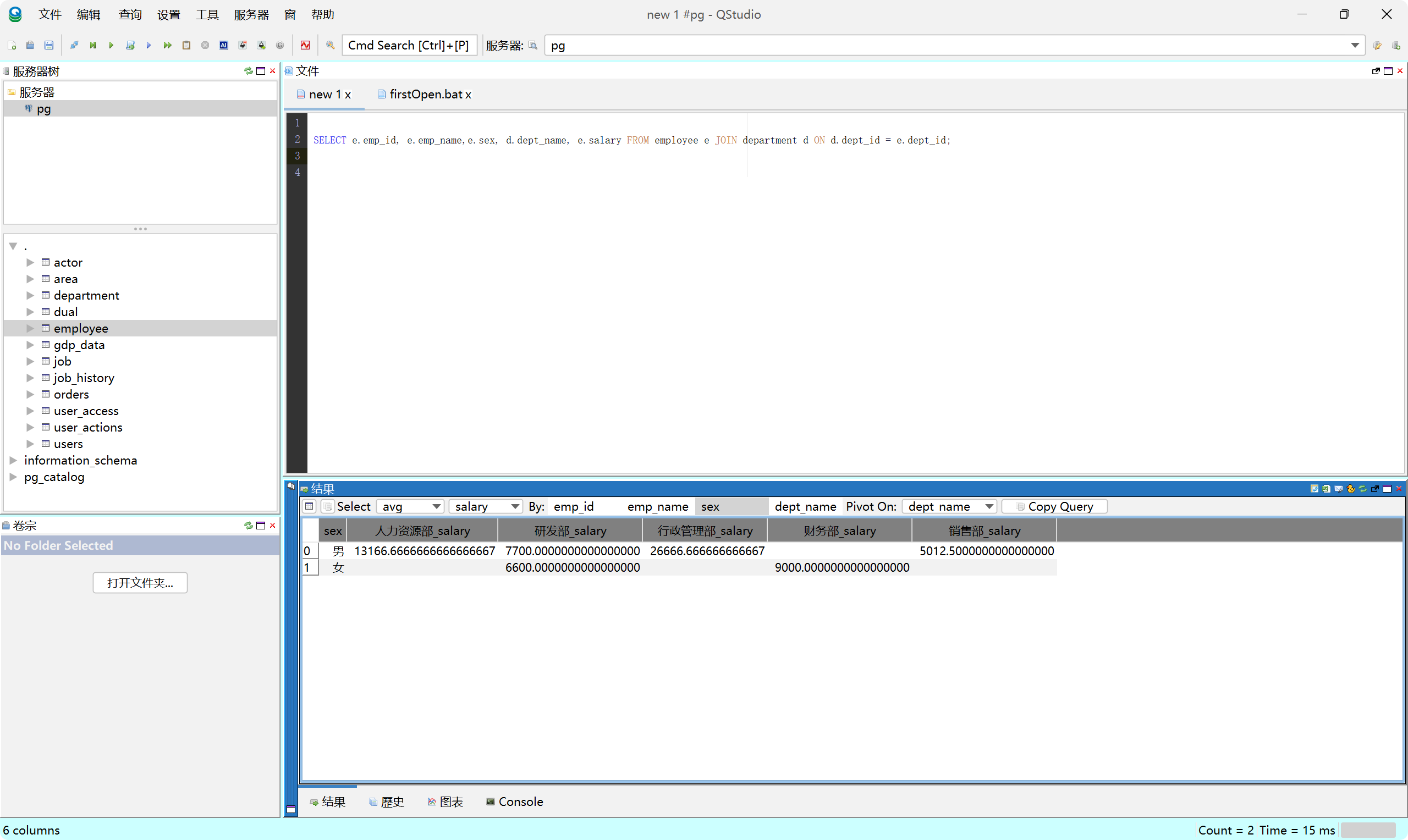The image size is (1408, 840).
Task: Open a new file from the toolbar
Action: click(12, 45)
